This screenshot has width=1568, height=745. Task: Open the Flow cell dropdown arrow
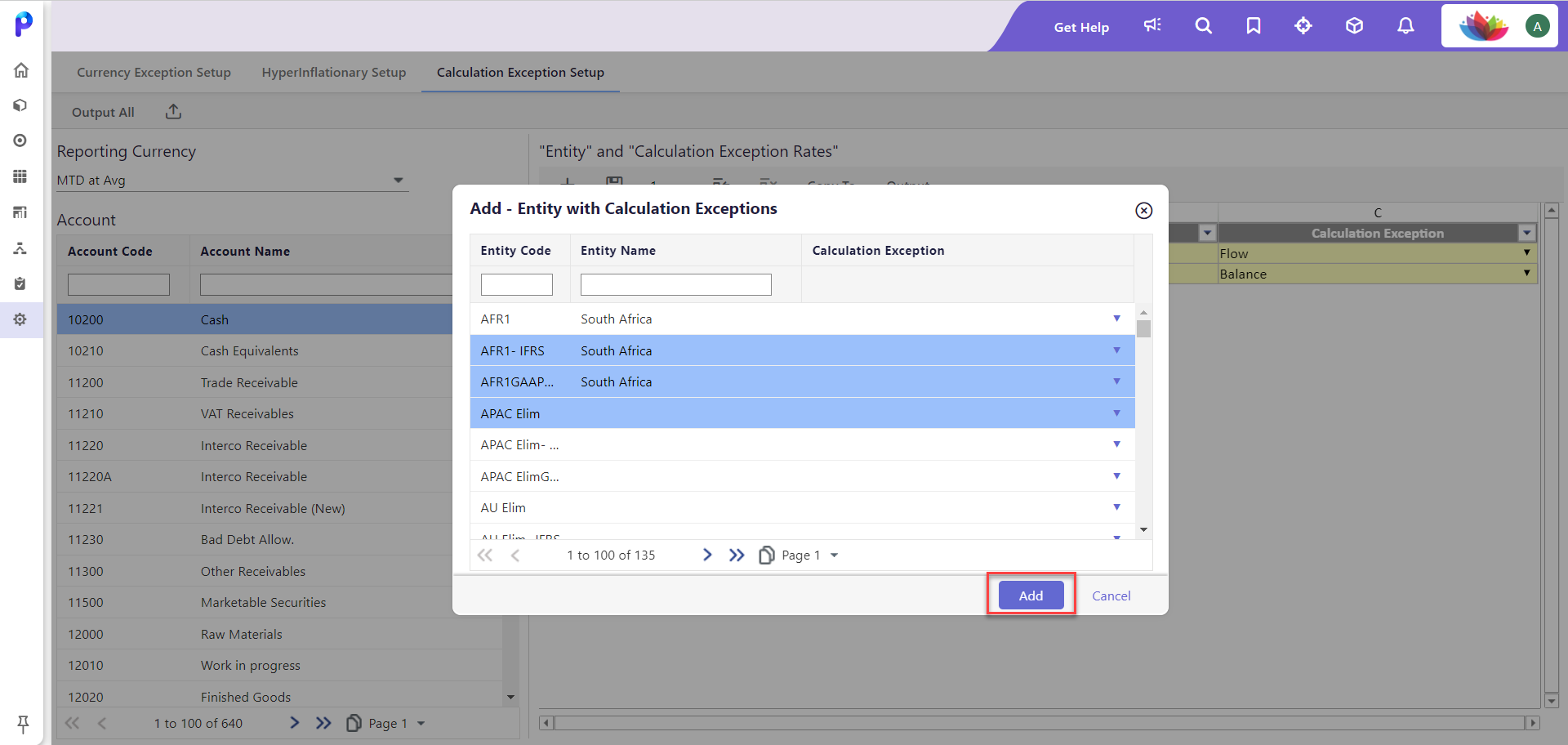pyautogui.click(x=1526, y=253)
